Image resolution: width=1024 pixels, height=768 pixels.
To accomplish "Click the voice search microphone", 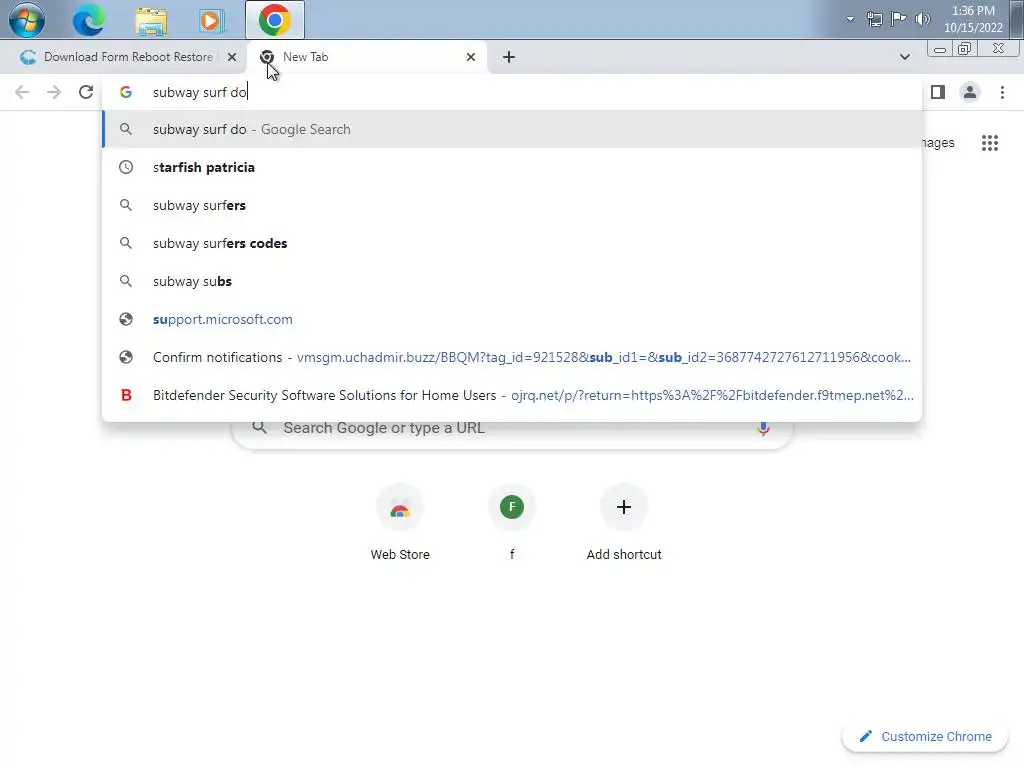I will pos(763,428).
